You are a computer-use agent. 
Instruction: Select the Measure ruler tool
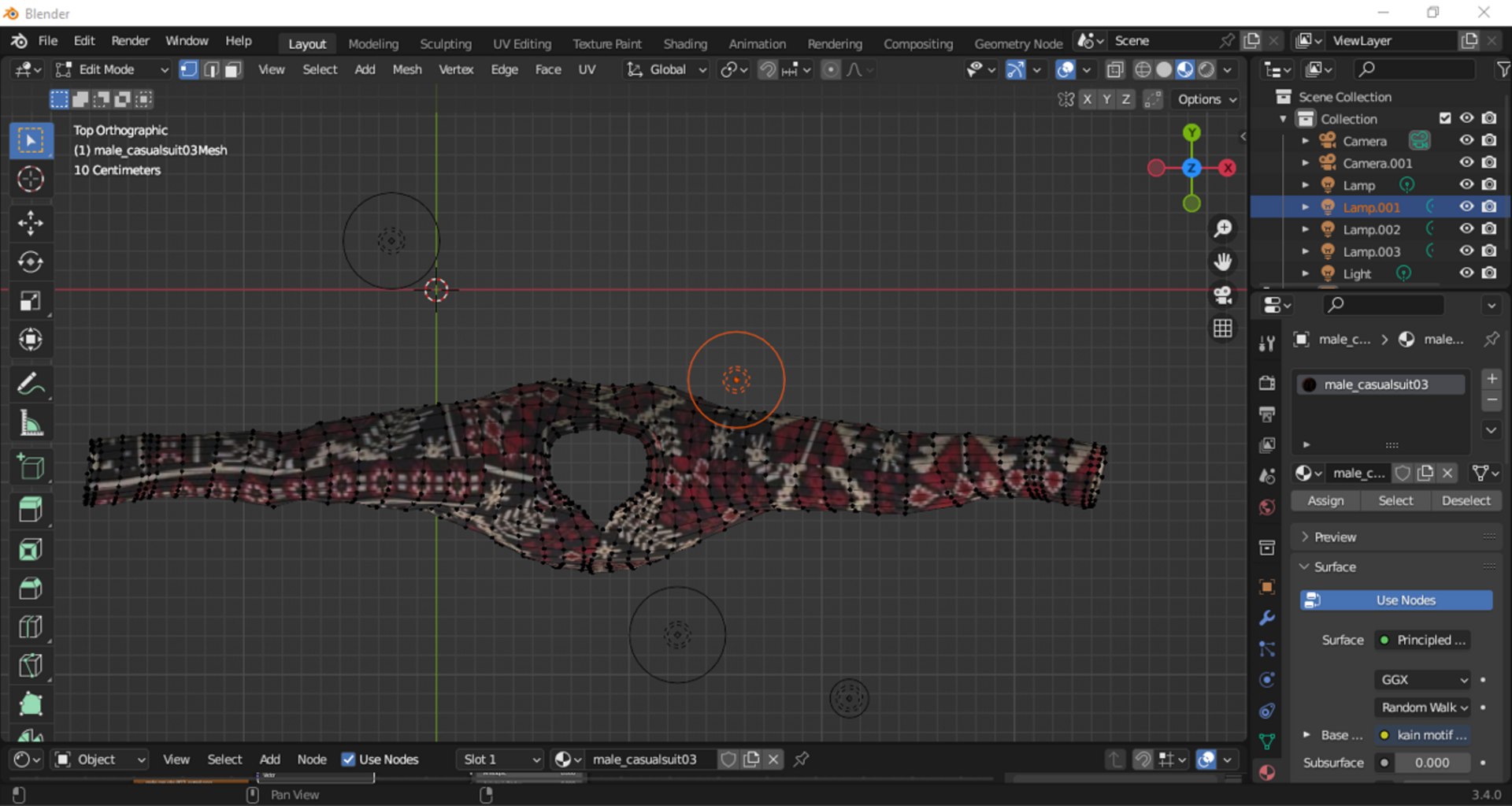click(x=30, y=424)
